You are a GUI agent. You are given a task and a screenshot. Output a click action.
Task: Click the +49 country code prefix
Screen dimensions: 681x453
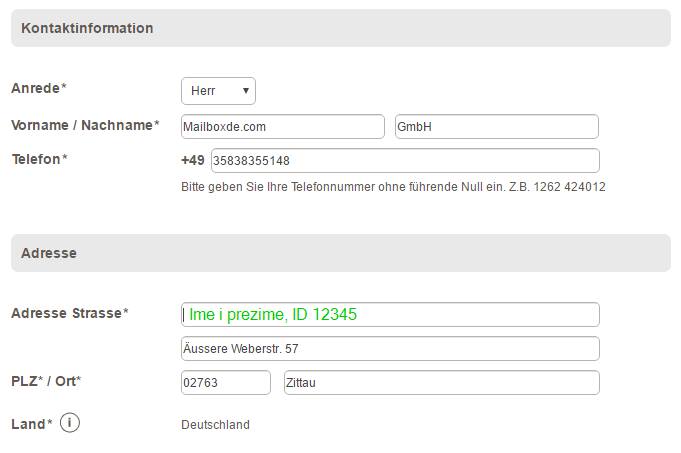(x=193, y=161)
